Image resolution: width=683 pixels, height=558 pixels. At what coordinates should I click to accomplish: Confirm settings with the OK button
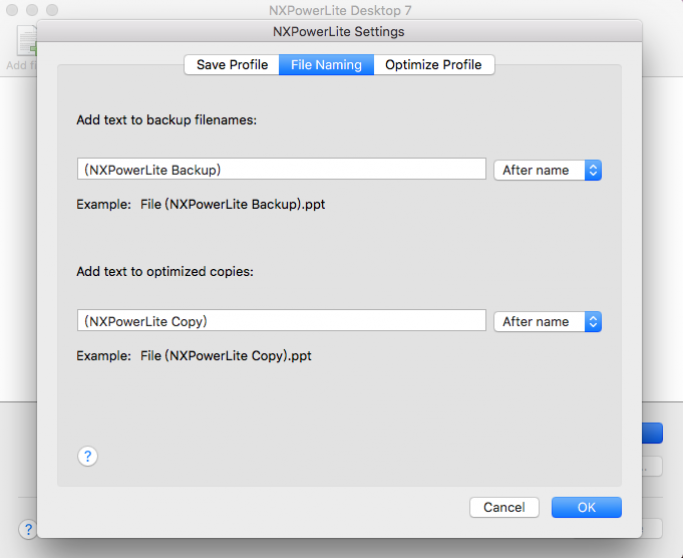586,507
